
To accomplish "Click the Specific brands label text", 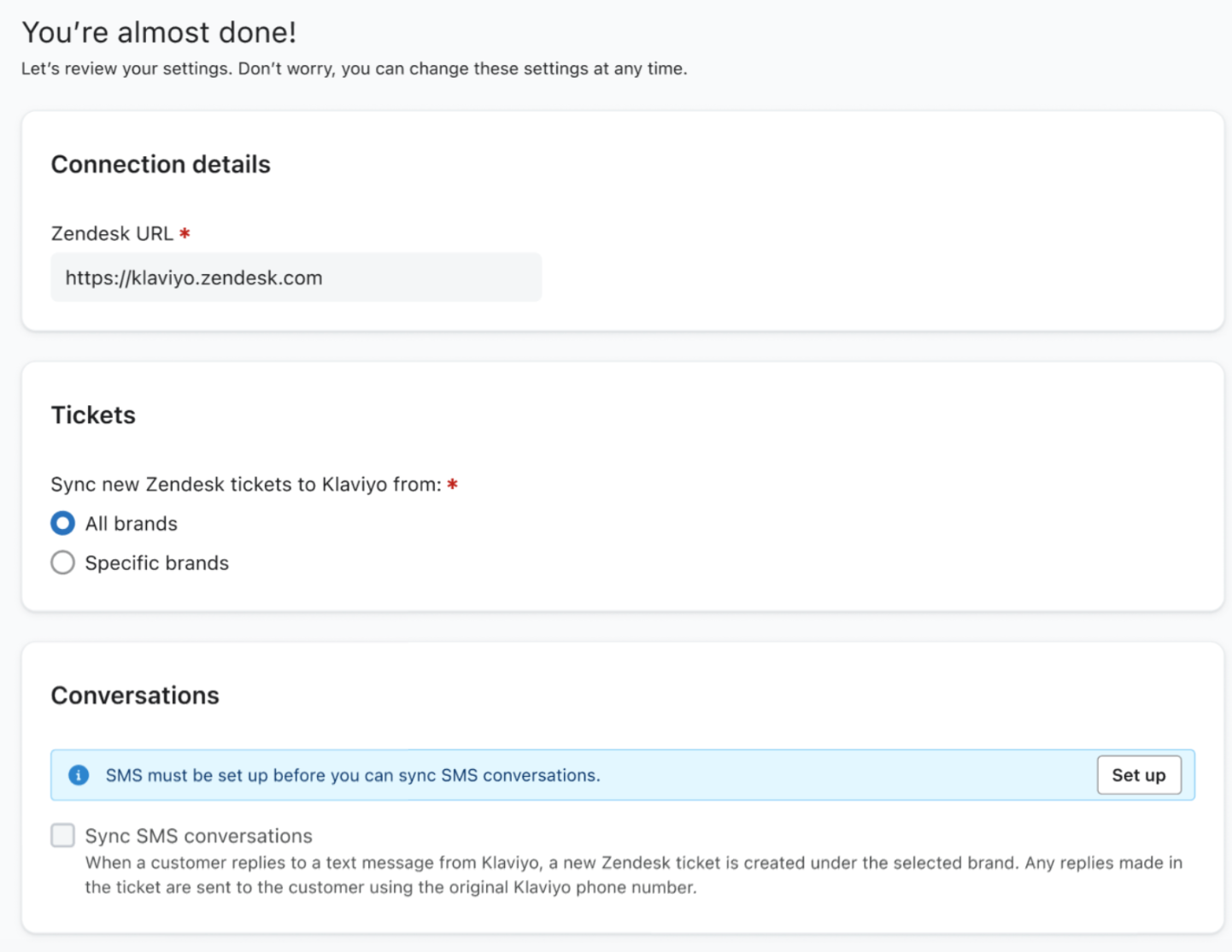I will pos(156,563).
